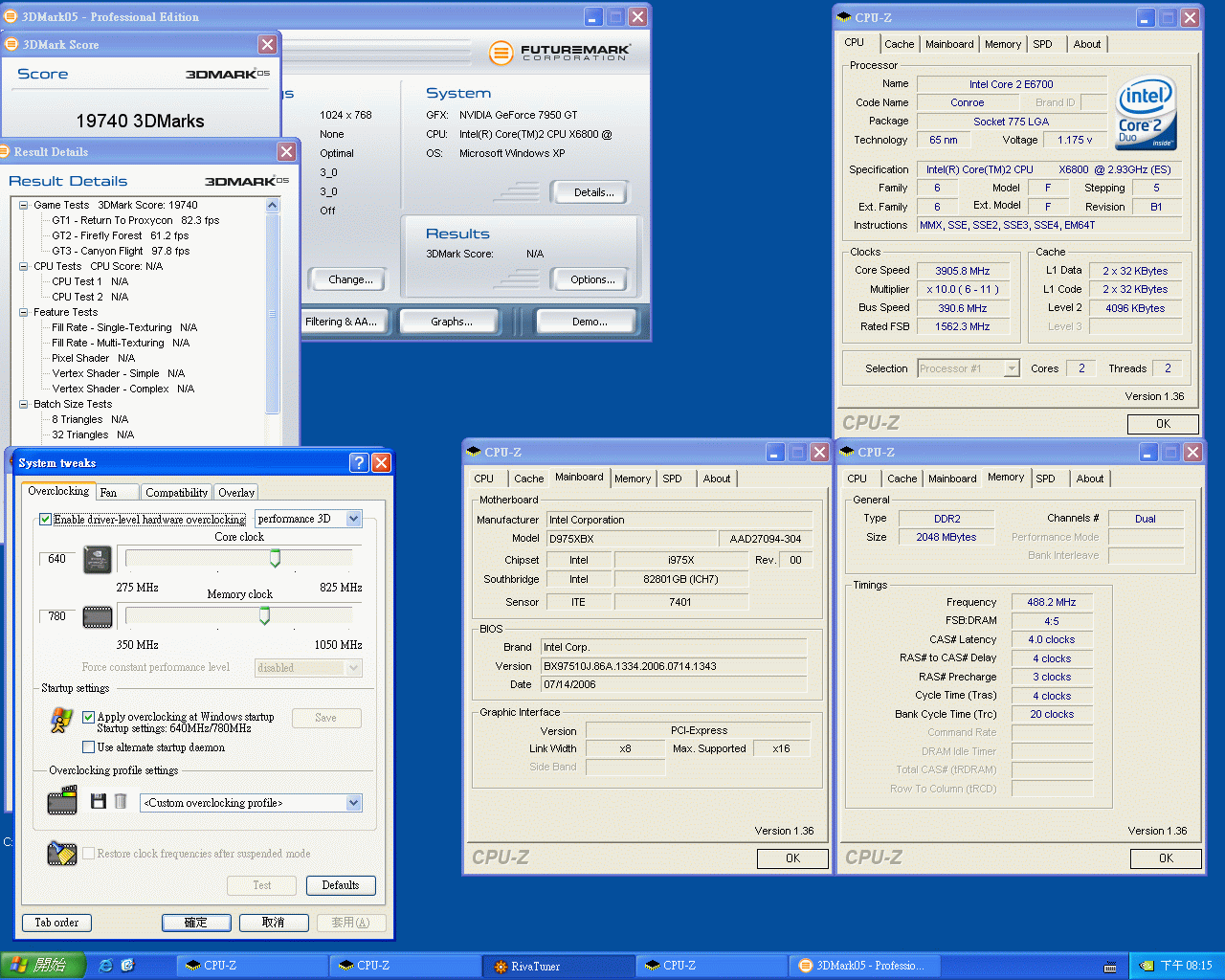Open the Windows Start button
This screenshot has width=1225, height=980.
pyautogui.click(x=43, y=966)
